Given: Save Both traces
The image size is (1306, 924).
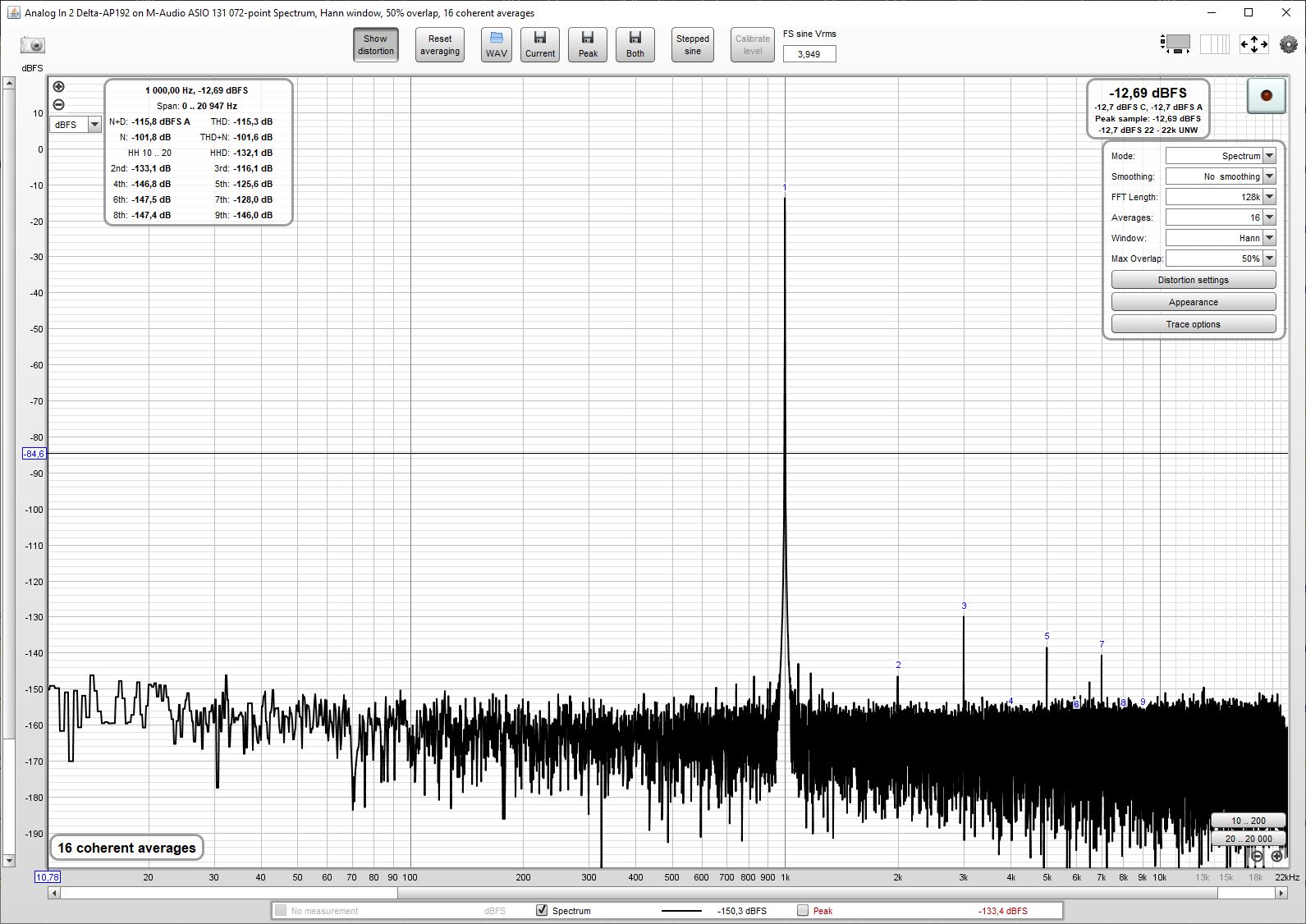Looking at the screenshot, I should click(x=635, y=45).
